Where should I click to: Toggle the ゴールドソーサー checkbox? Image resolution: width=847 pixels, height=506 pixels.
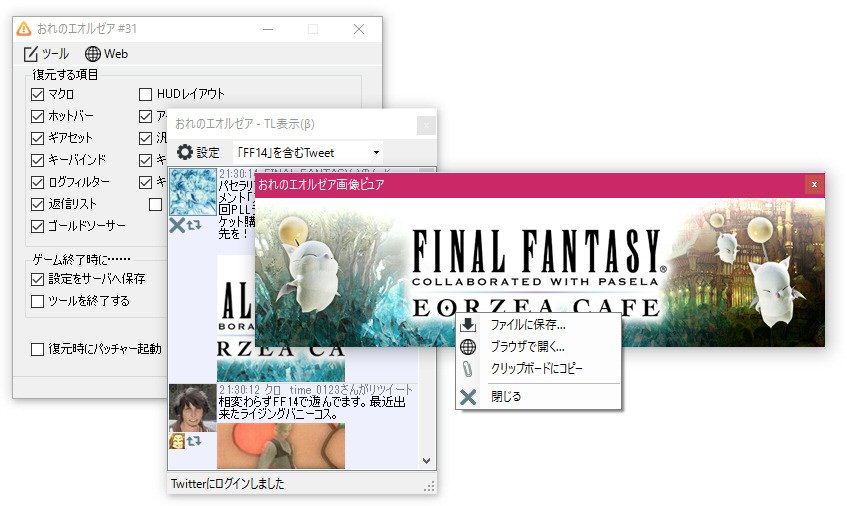(x=37, y=226)
